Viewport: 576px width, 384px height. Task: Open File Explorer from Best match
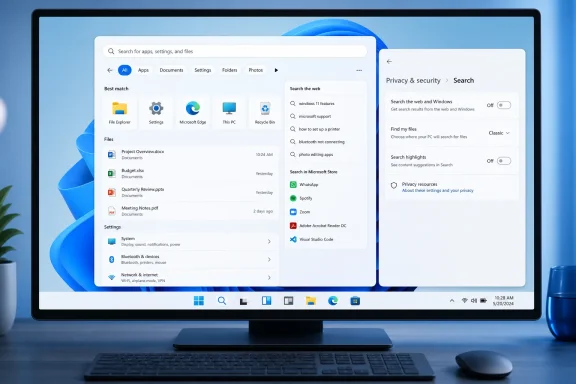(x=119, y=112)
